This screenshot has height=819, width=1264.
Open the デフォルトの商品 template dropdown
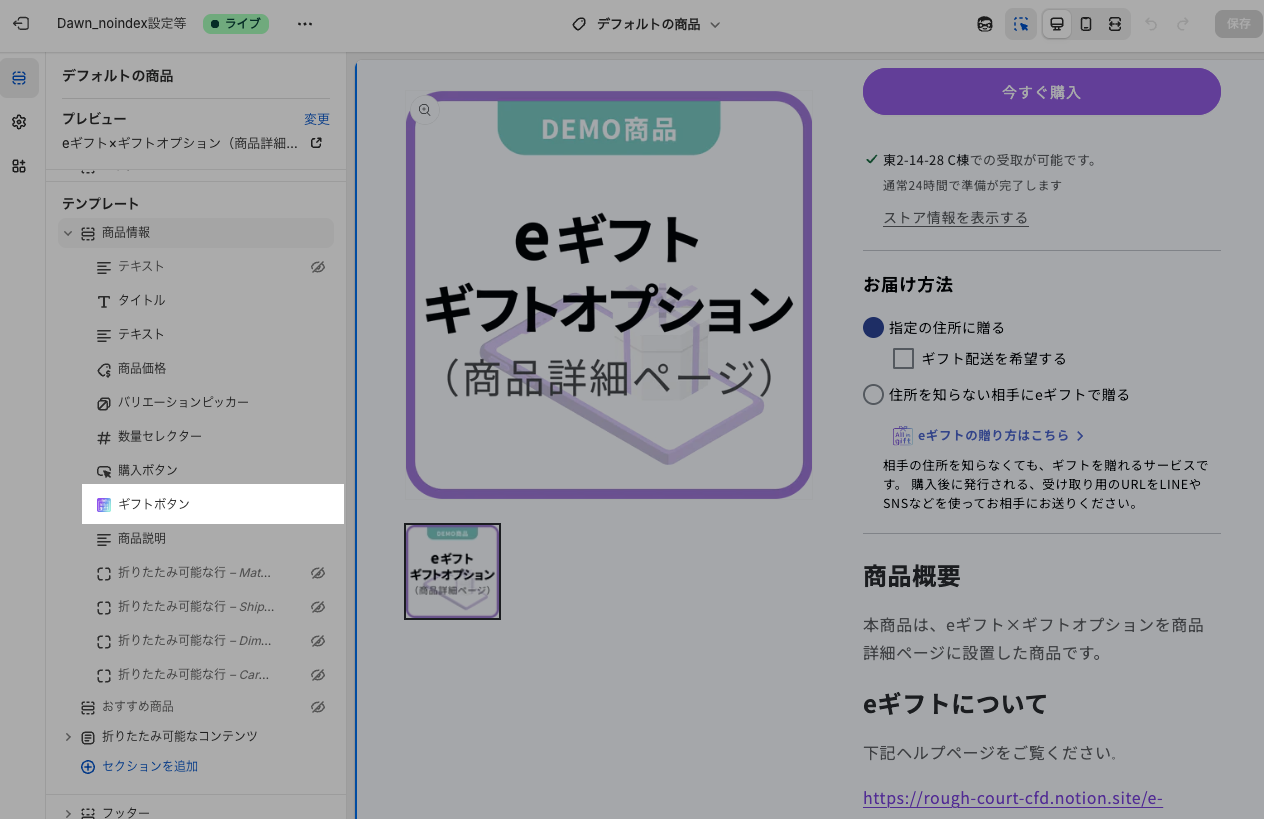(647, 24)
